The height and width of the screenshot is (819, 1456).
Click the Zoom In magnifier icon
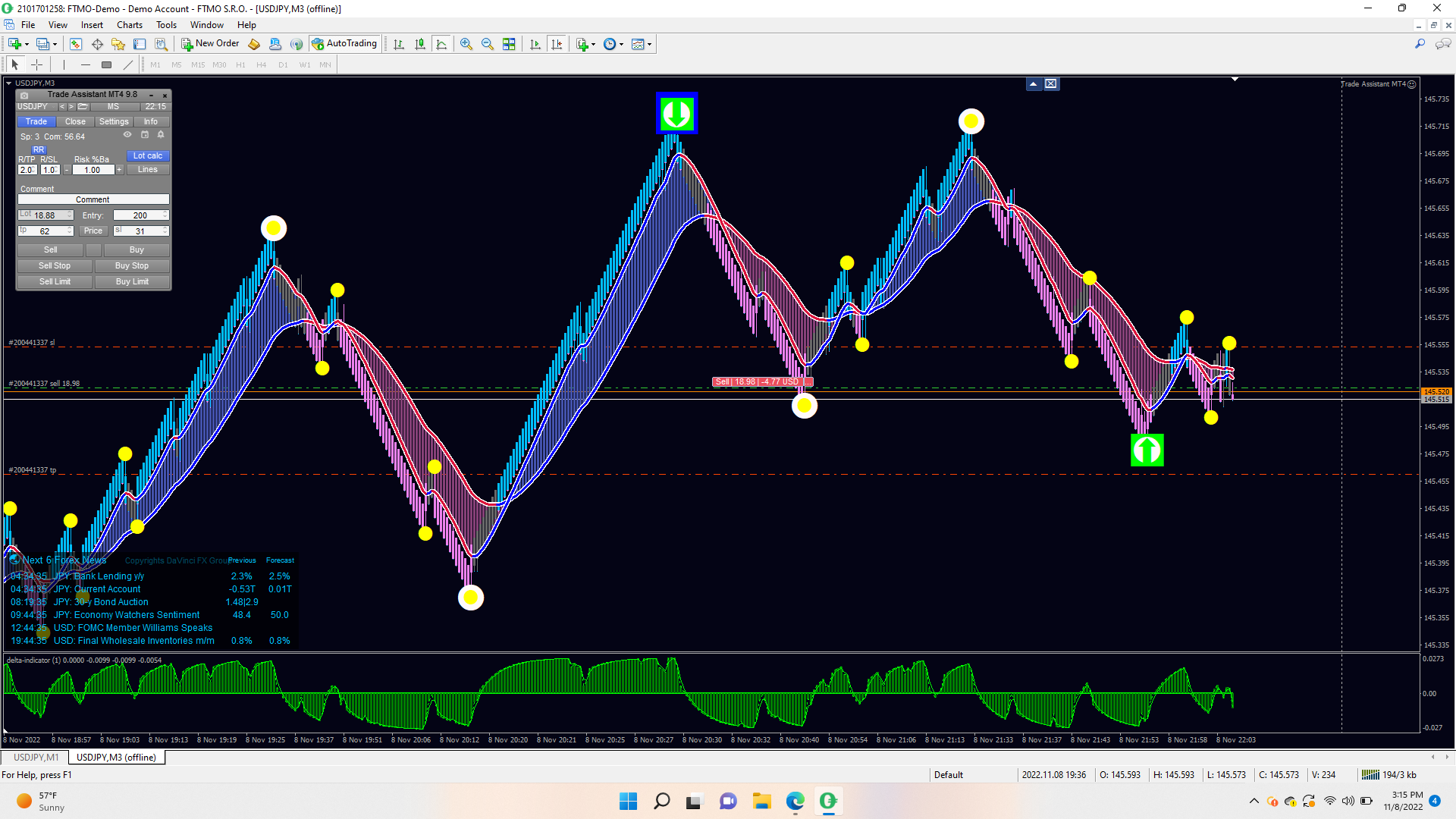pos(466,44)
